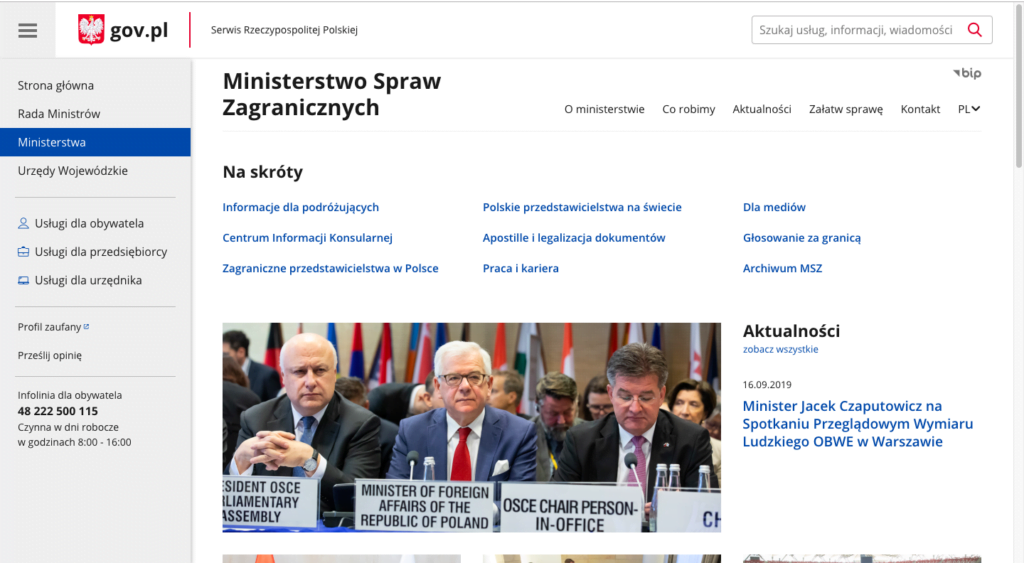1024x563 pixels.
Task: Click Serwis Rzeczypospolitej Polskiej text
Action: tap(284, 30)
